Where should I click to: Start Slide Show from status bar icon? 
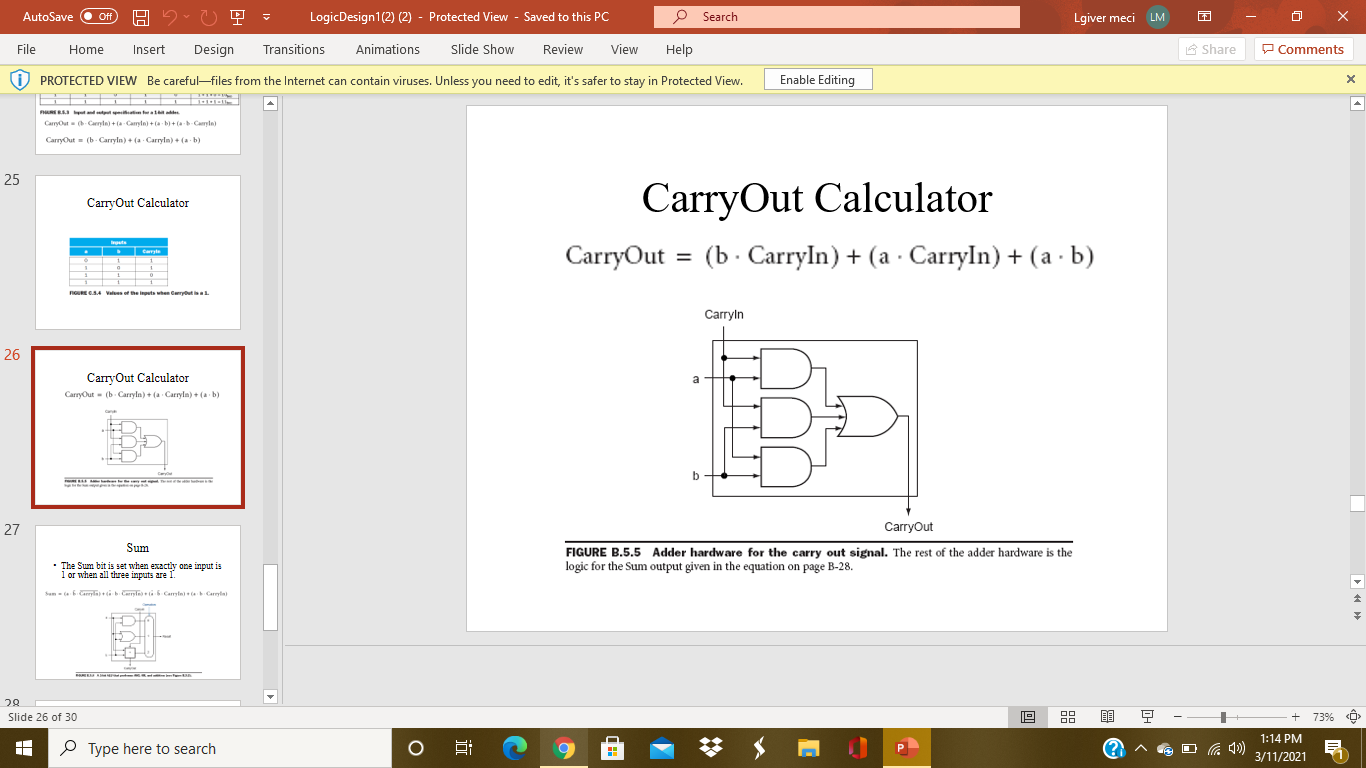[x=1147, y=717]
